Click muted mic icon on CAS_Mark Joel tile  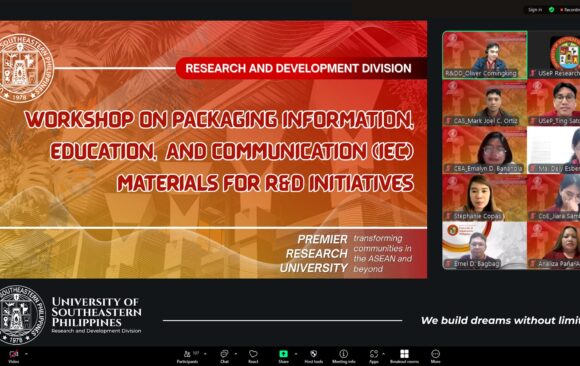click(448, 121)
